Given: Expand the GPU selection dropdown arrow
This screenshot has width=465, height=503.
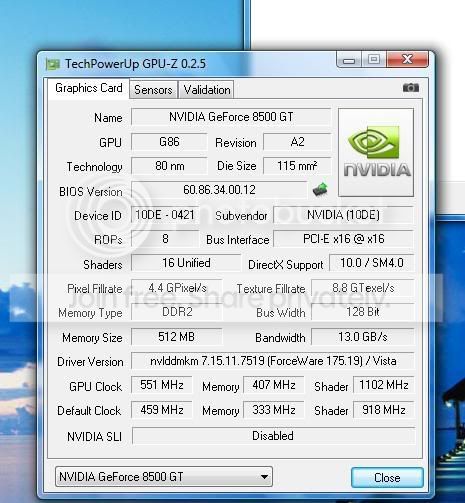Looking at the screenshot, I should click(x=264, y=477).
